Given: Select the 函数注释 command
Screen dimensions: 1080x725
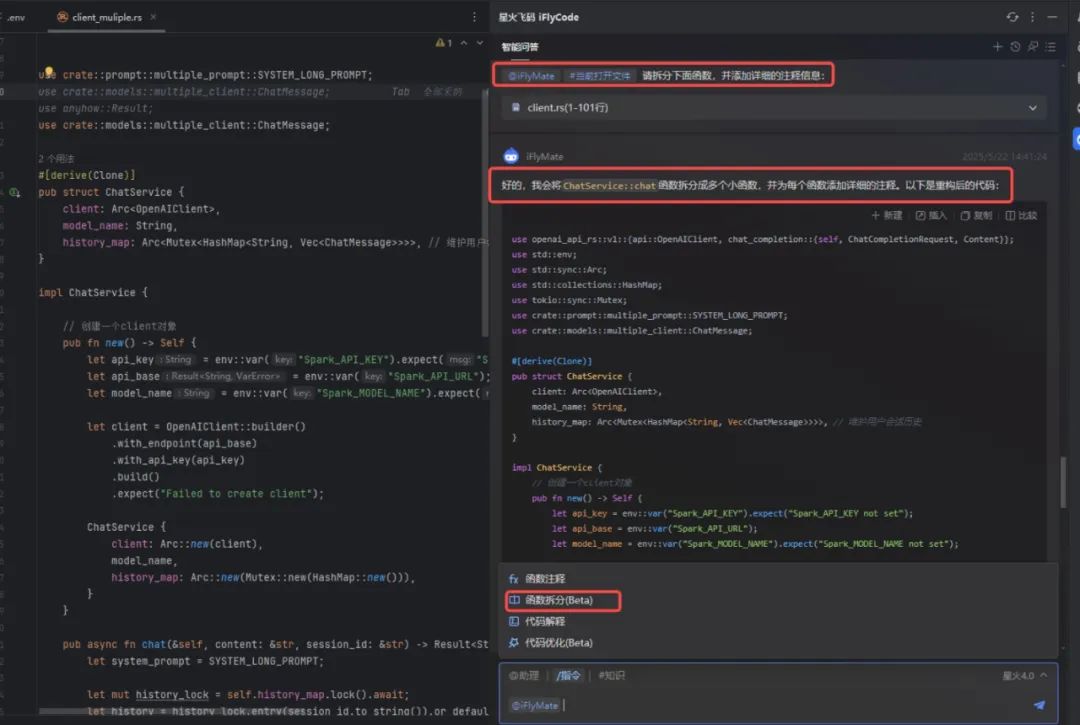Looking at the screenshot, I should [x=545, y=579].
